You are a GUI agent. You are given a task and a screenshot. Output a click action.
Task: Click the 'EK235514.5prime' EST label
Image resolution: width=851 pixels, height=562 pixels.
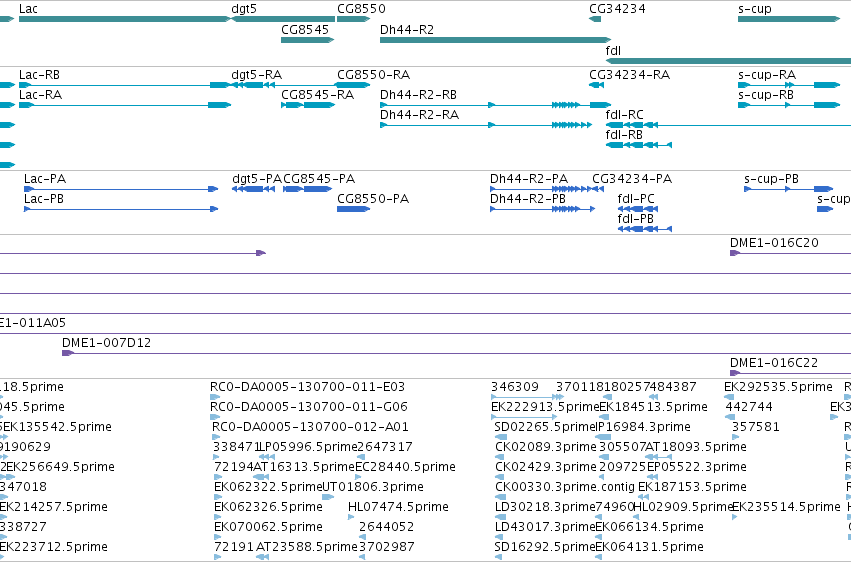786,507
